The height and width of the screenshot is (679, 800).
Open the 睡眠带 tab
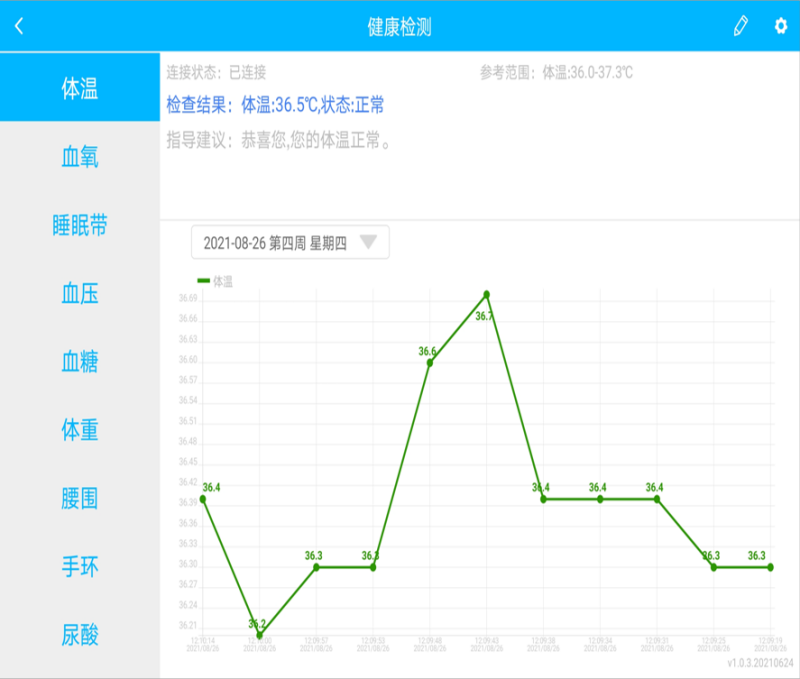(80, 225)
